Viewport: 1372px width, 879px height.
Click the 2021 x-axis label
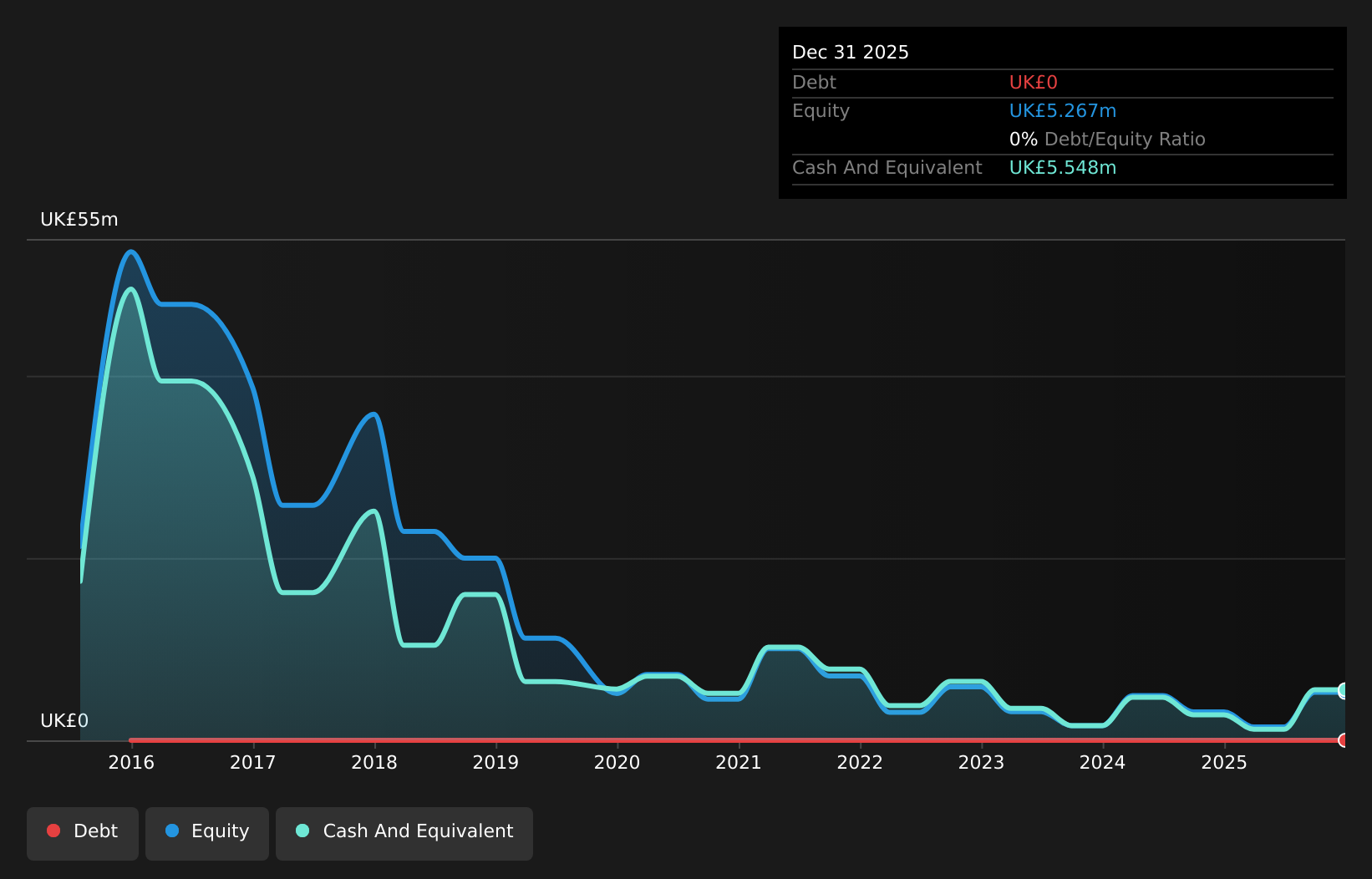pyautogui.click(x=739, y=763)
